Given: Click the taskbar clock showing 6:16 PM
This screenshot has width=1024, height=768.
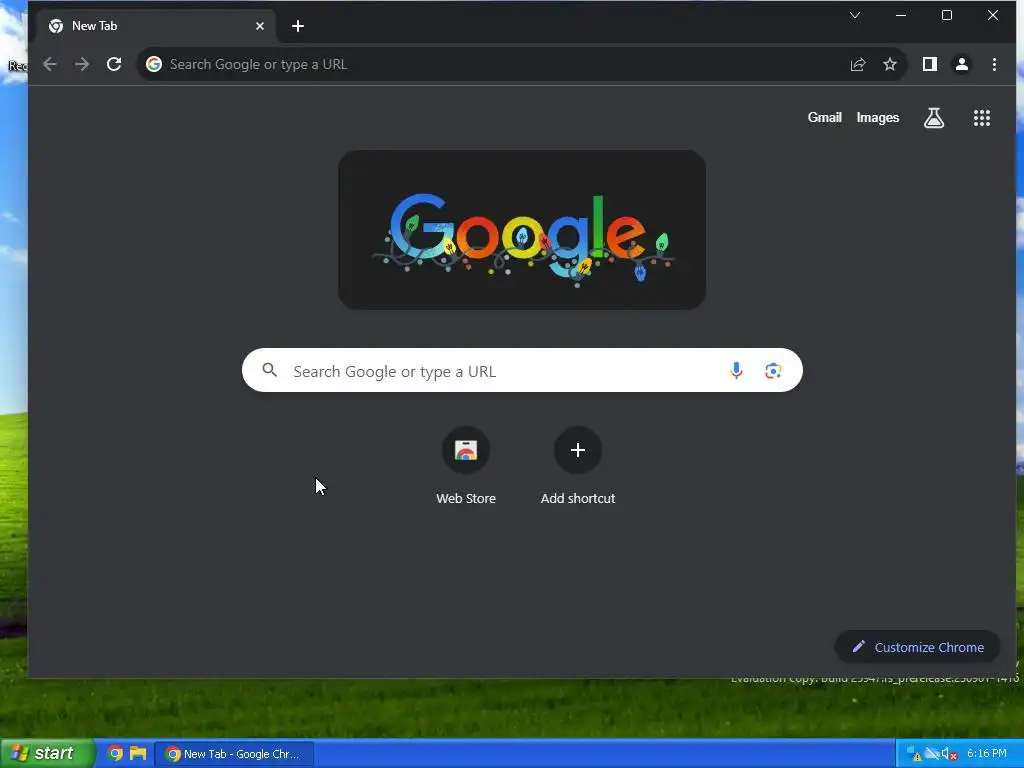Looking at the screenshot, I should 987,754.
